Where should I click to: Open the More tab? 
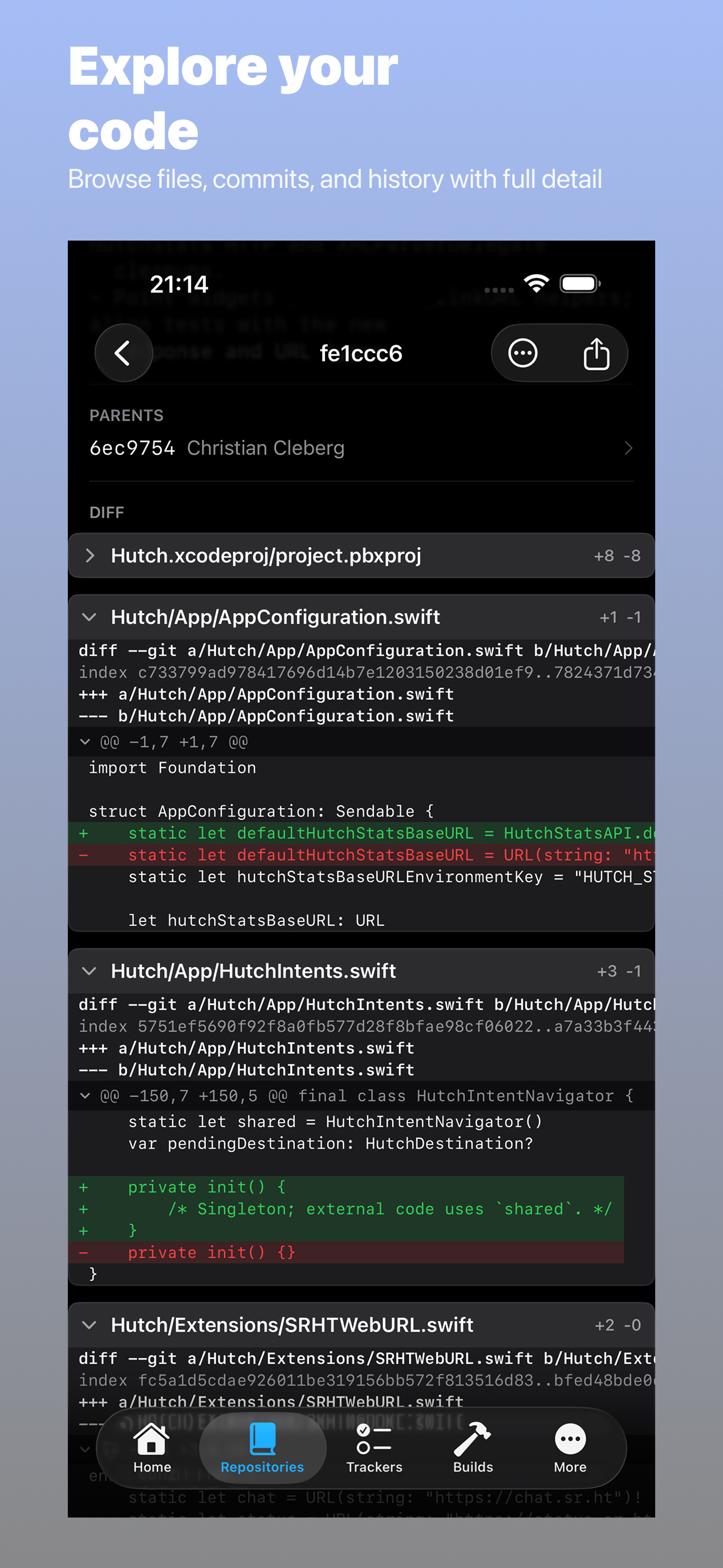click(x=570, y=1448)
